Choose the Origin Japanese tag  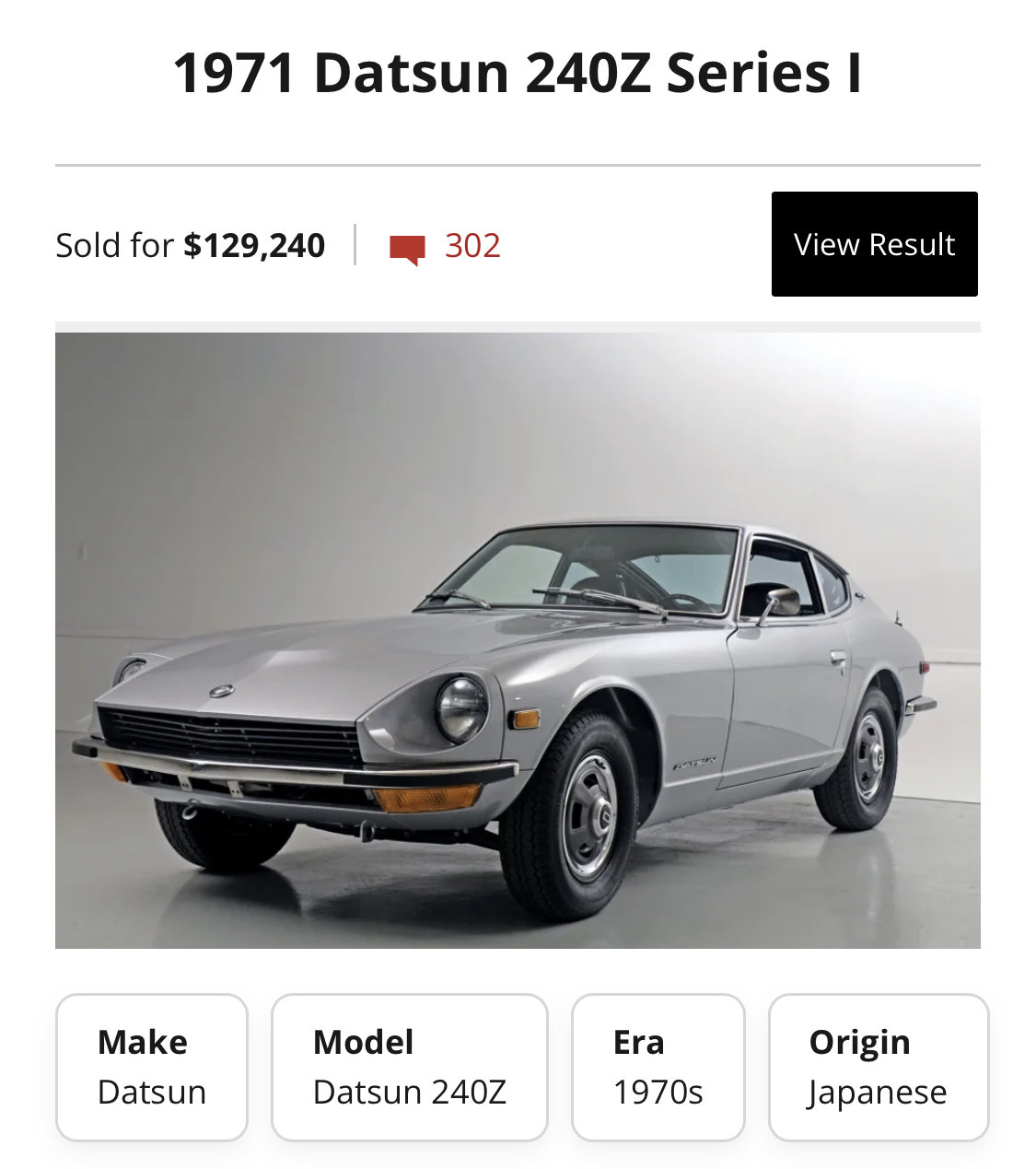tap(879, 1068)
